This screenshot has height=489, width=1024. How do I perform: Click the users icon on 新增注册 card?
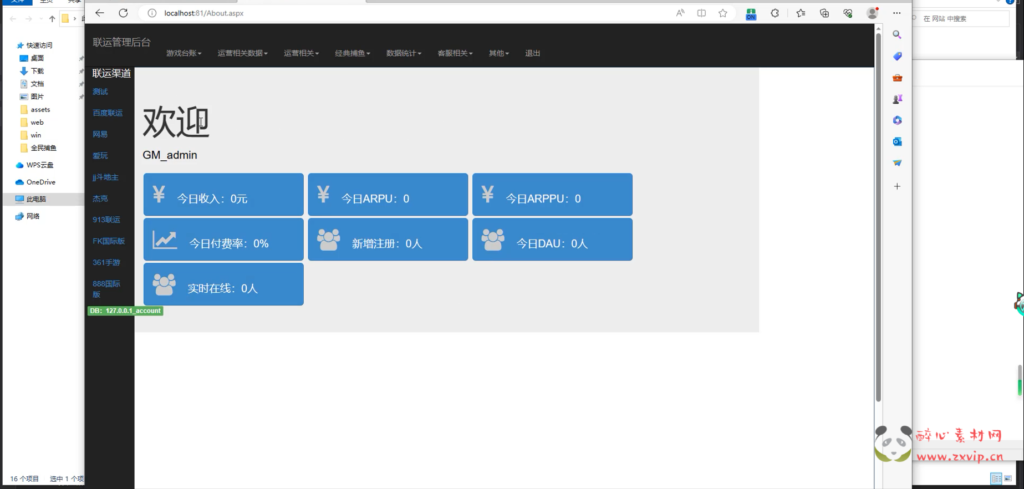point(328,240)
